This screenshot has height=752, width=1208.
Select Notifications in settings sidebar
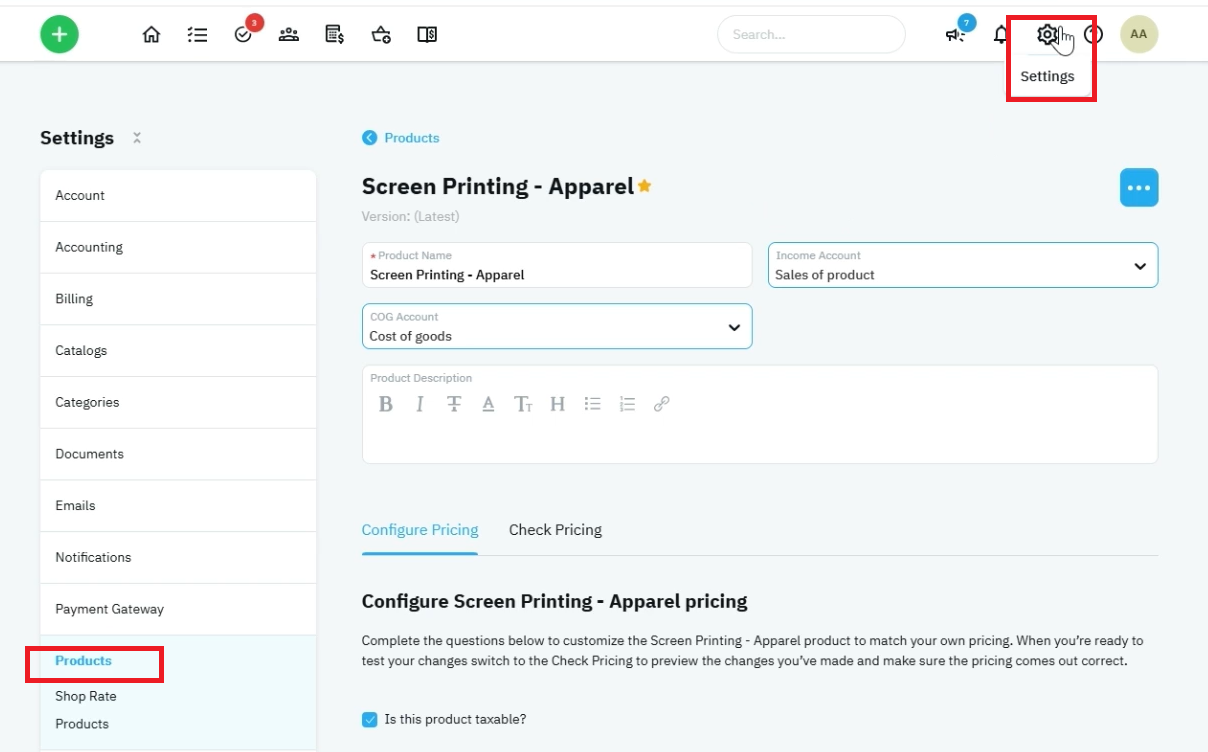[x=178, y=557]
